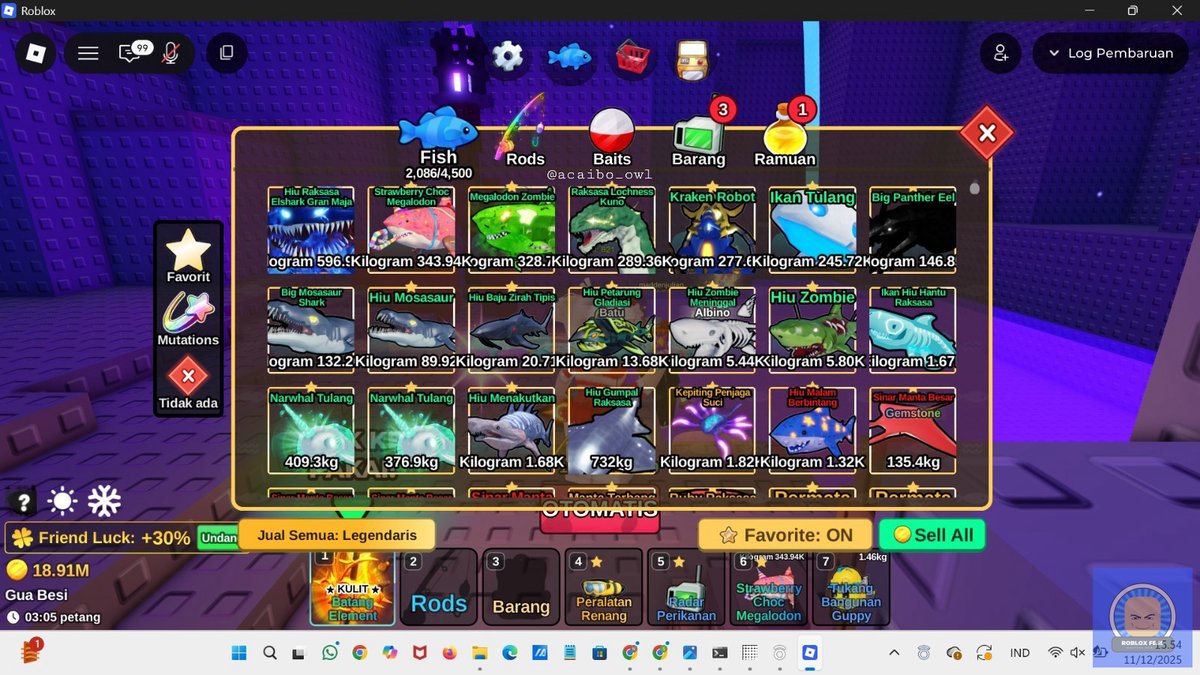
Task: Select Hiu Petarung Gladiasi Batu
Action: pos(612,330)
